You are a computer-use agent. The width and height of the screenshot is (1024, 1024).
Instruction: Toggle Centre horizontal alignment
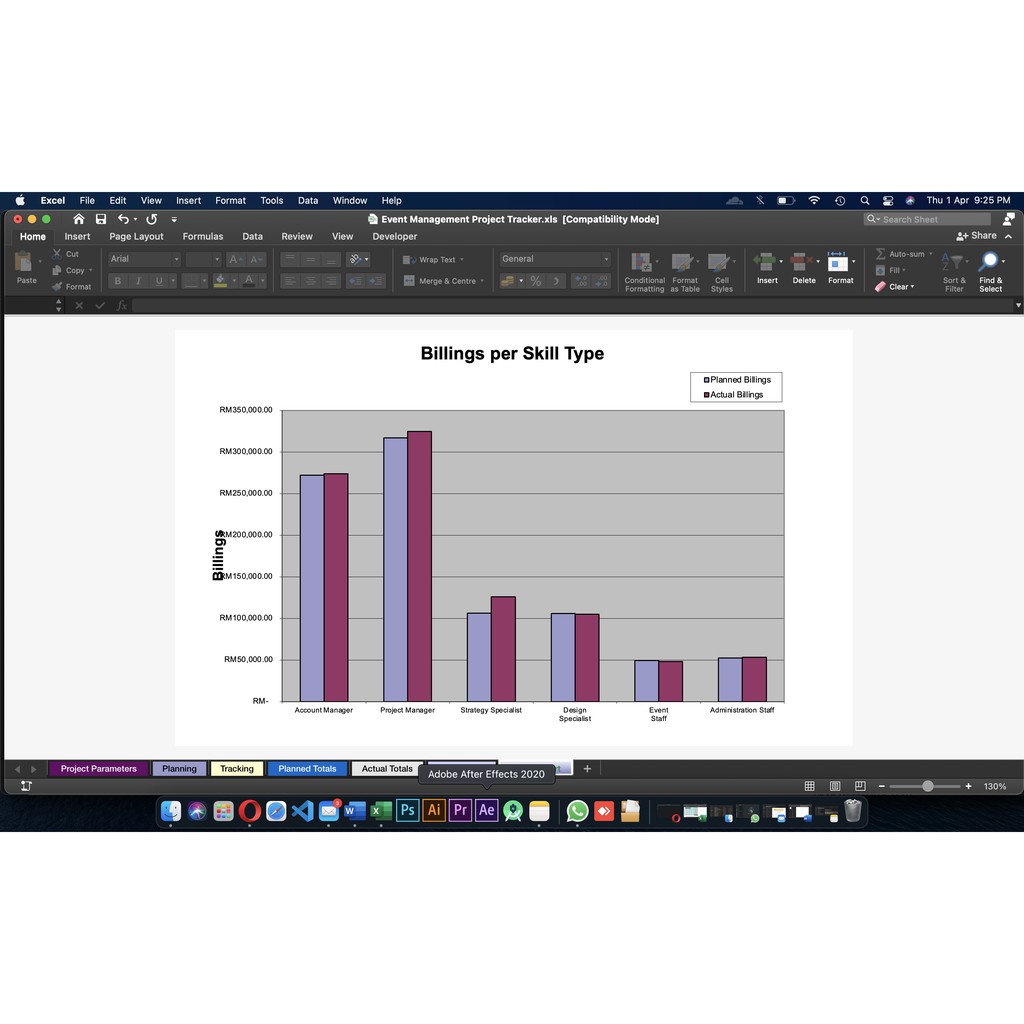(x=311, y=281)
